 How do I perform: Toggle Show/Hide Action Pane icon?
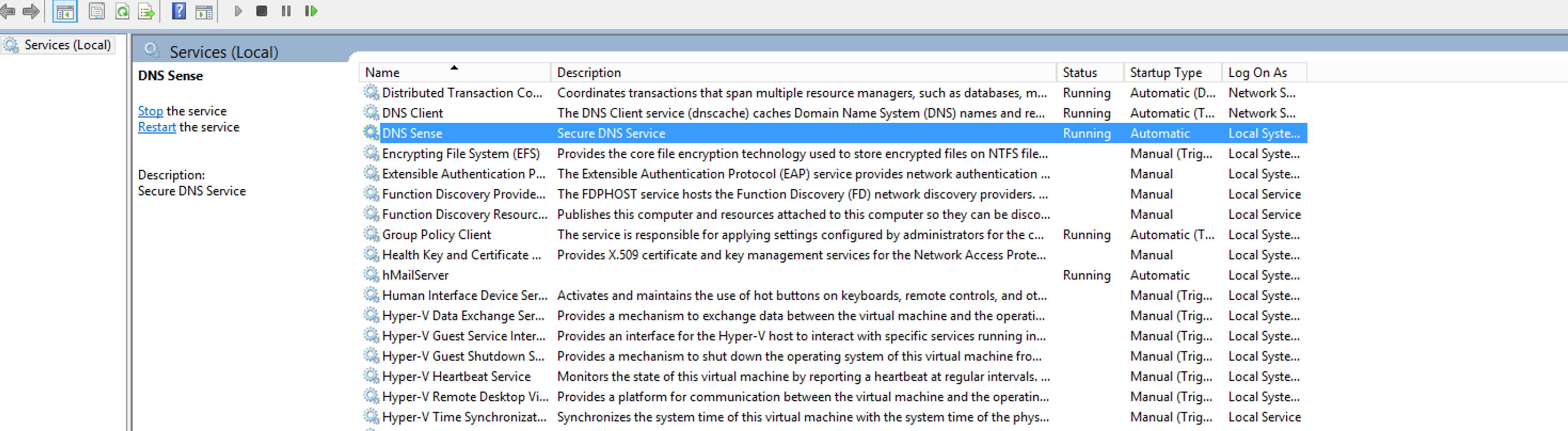tap(204, 12)
